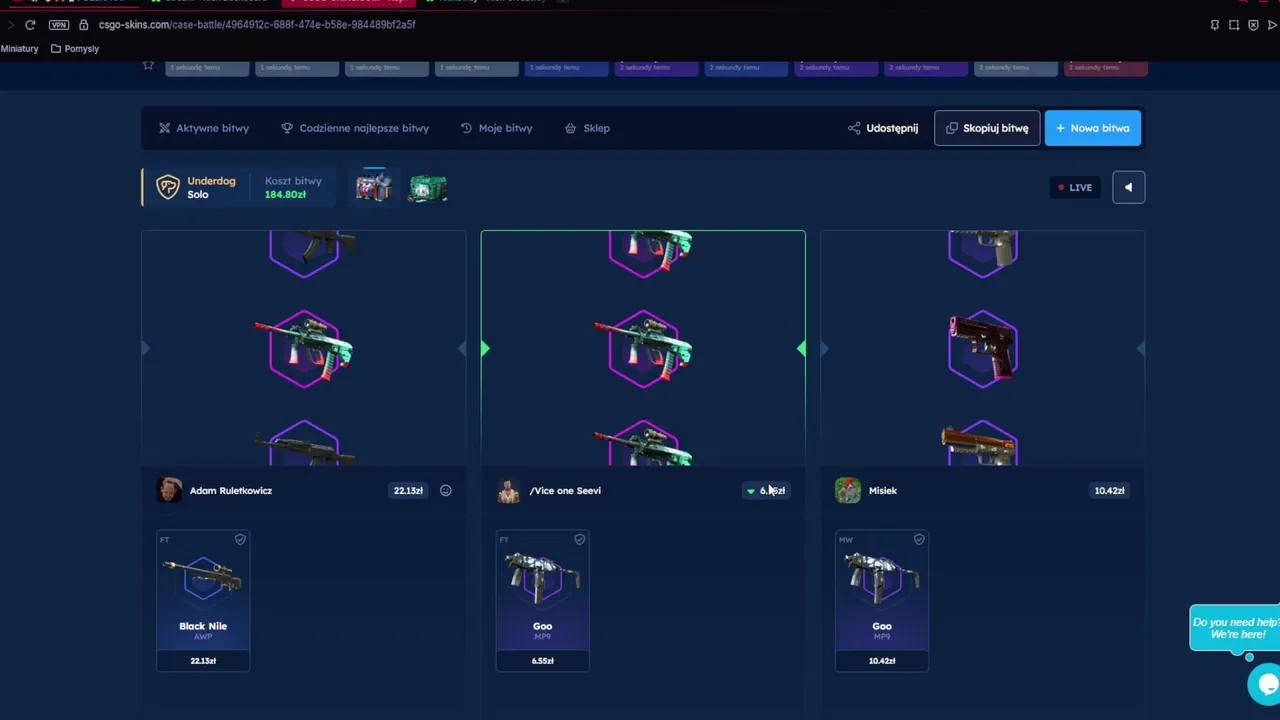1280x720 pixels.
Task: Click the history clock icon in Moje bitwy
Action: pyautogui.click(x=466, y=128)
